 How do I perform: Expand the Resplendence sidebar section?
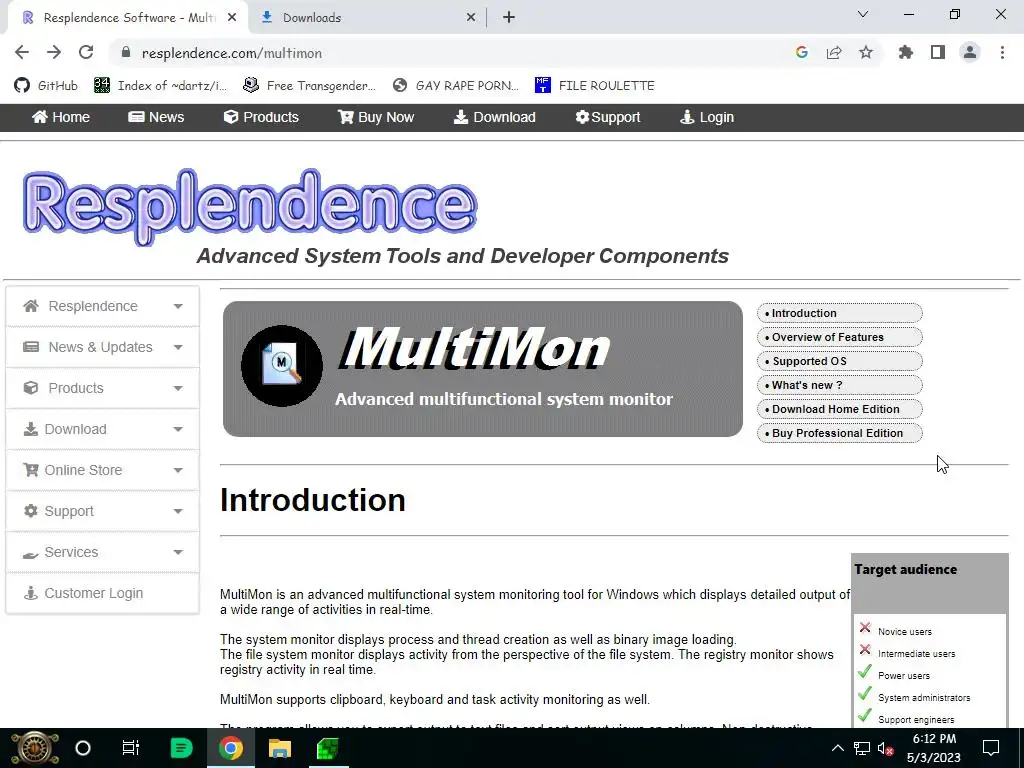pyautogui.click(x=103, y=306)
